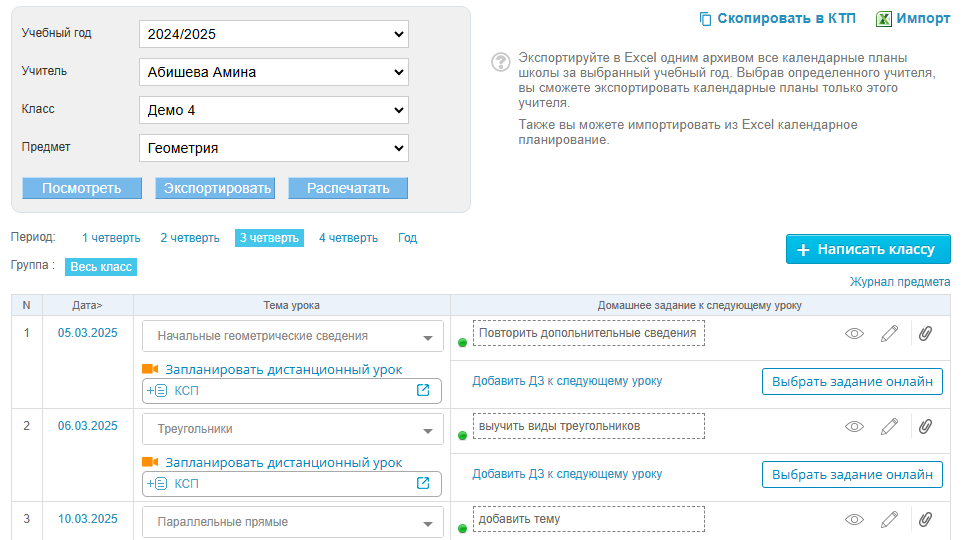
Task: Switch to 4 четверть period
Action: 348,238
